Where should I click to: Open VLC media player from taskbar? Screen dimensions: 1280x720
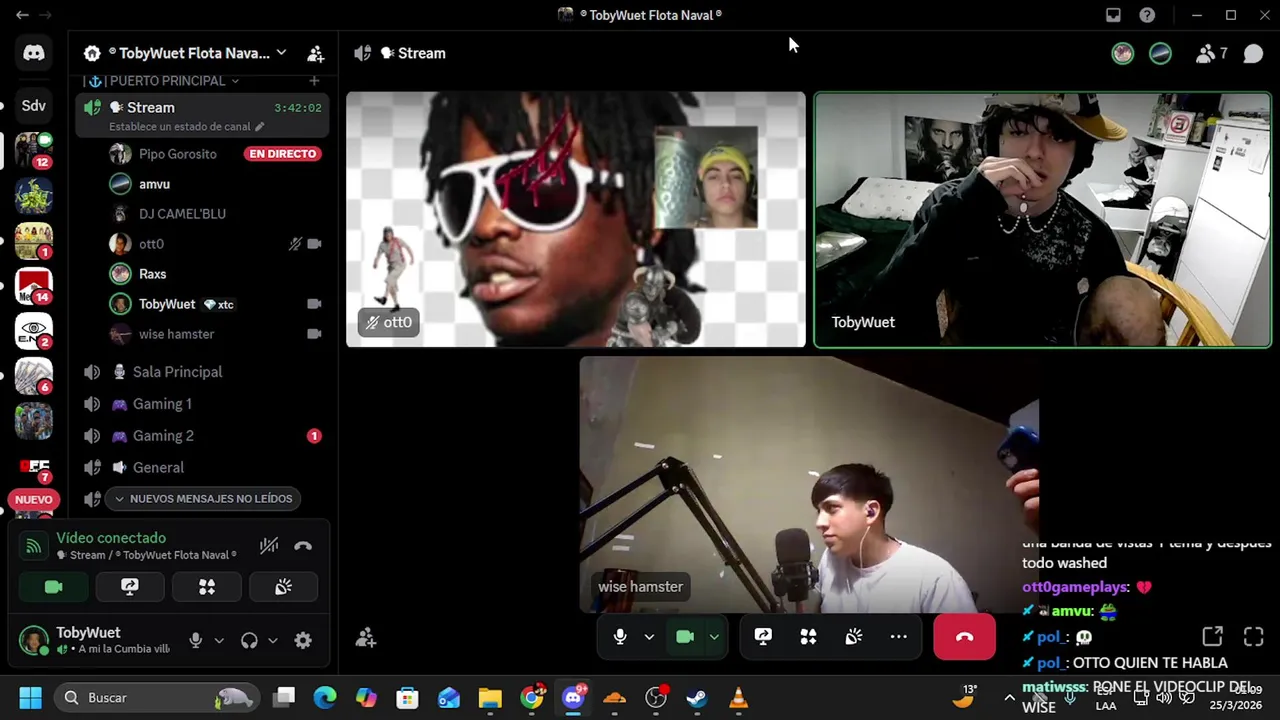739,698
